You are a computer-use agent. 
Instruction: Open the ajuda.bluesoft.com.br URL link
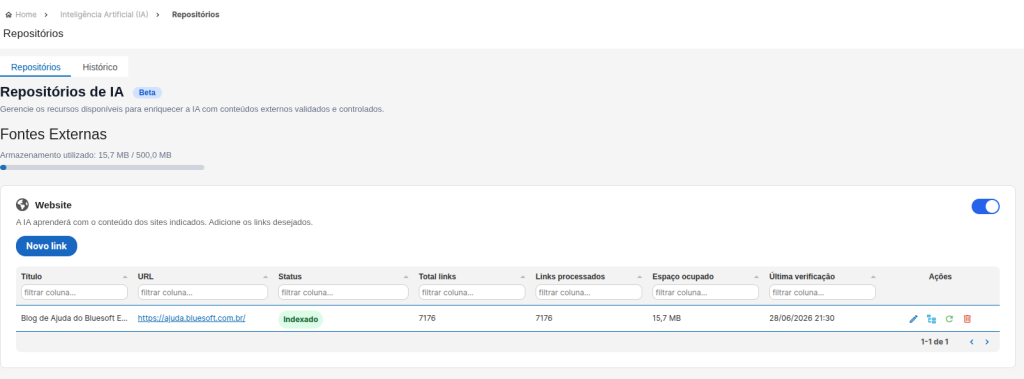(x=191, y=318)
